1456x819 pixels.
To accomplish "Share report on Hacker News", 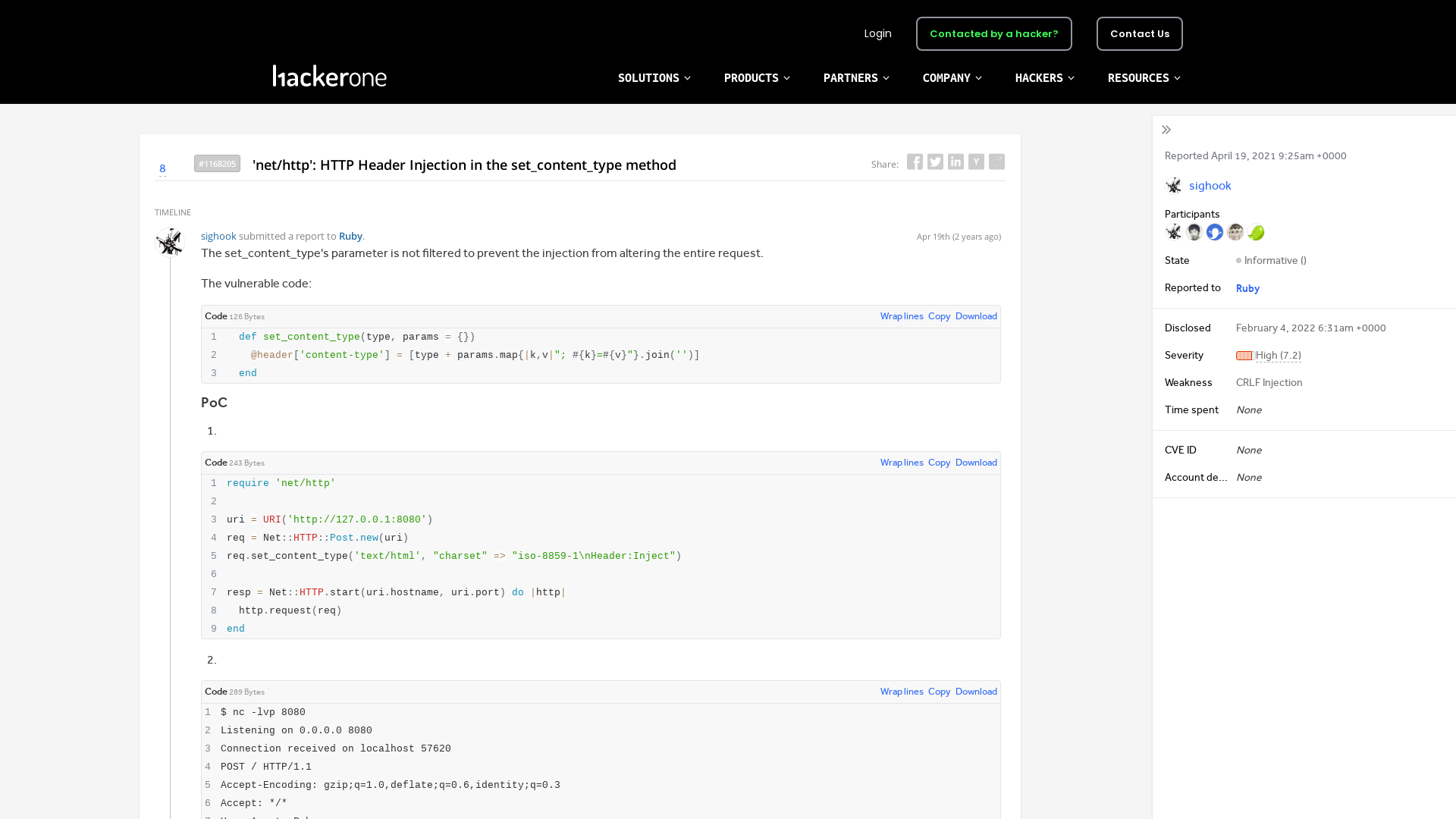I will (976, 162).
